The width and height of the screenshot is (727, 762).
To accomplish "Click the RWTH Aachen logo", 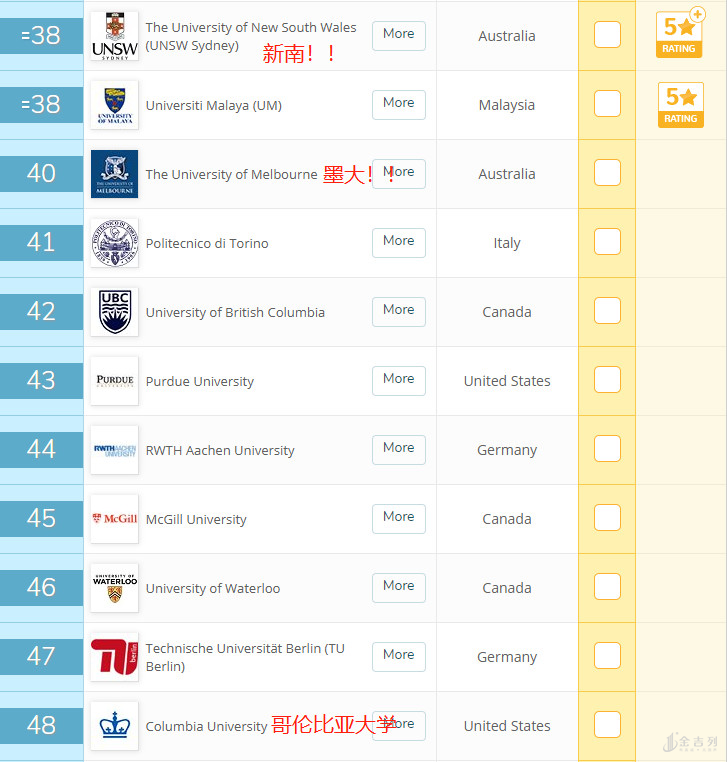I will (x=115, y=450).
